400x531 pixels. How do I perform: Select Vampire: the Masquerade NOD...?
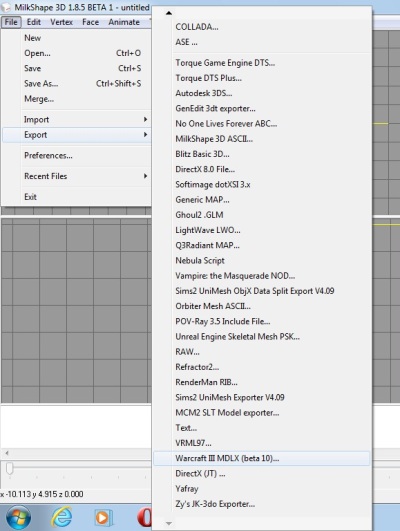point(261,276)
